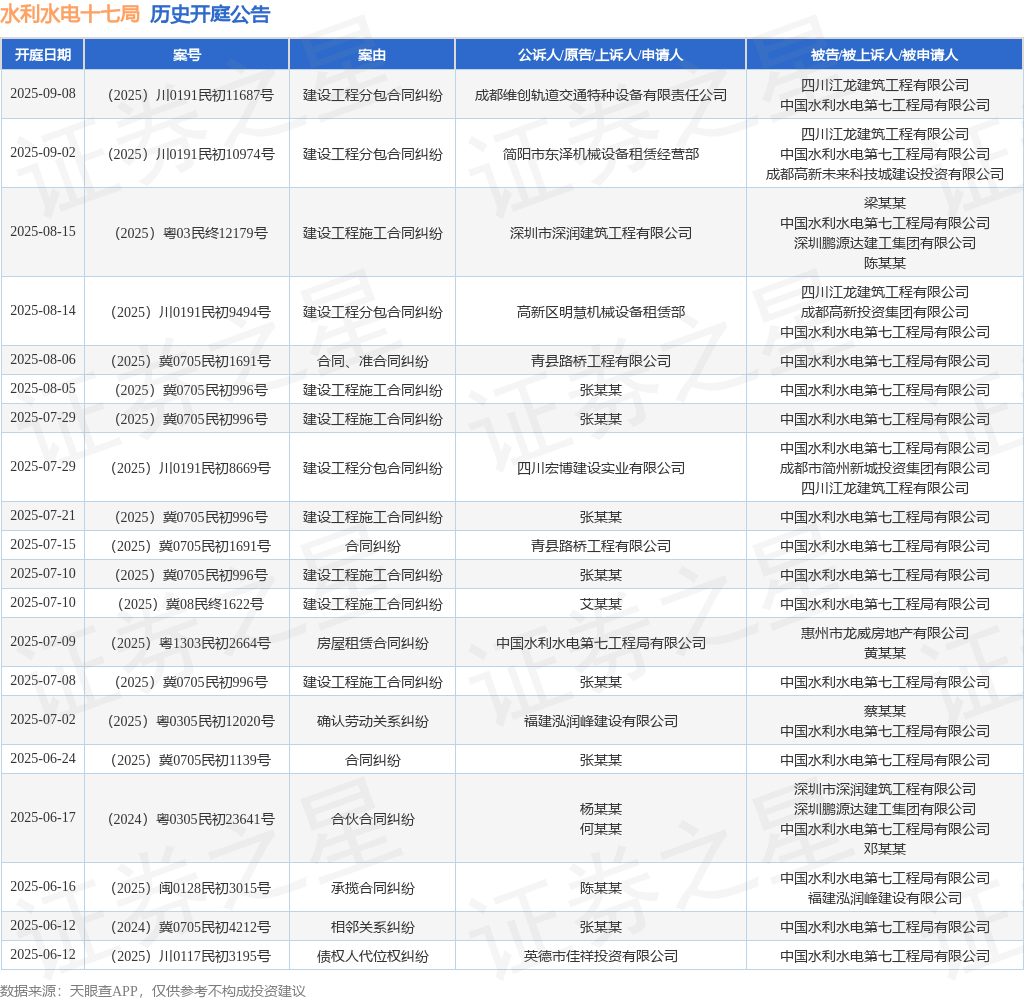Click defendant 惠州市龙威房地产有限公司
Image resolution: width=1024 pixels, height=1000 pixels.
pyautogui.click(x=884, y=633)
